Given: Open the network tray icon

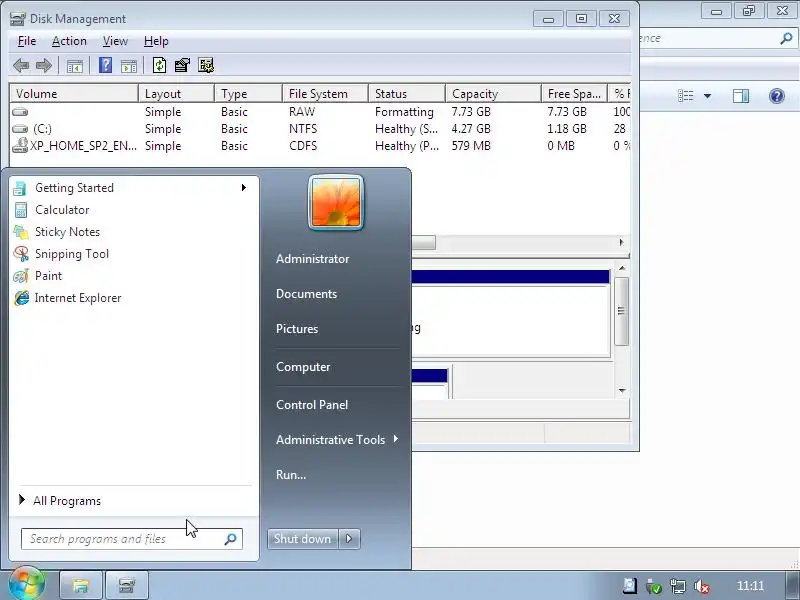Looking at the screenshot, I should pyautogui.click(x=678, y=586).
